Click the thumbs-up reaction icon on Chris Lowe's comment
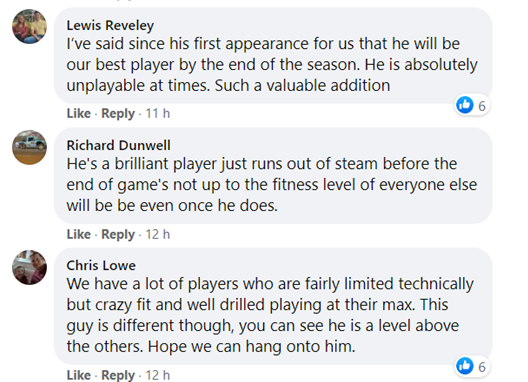Screen dimensions: 528x382 click(465, 365)
